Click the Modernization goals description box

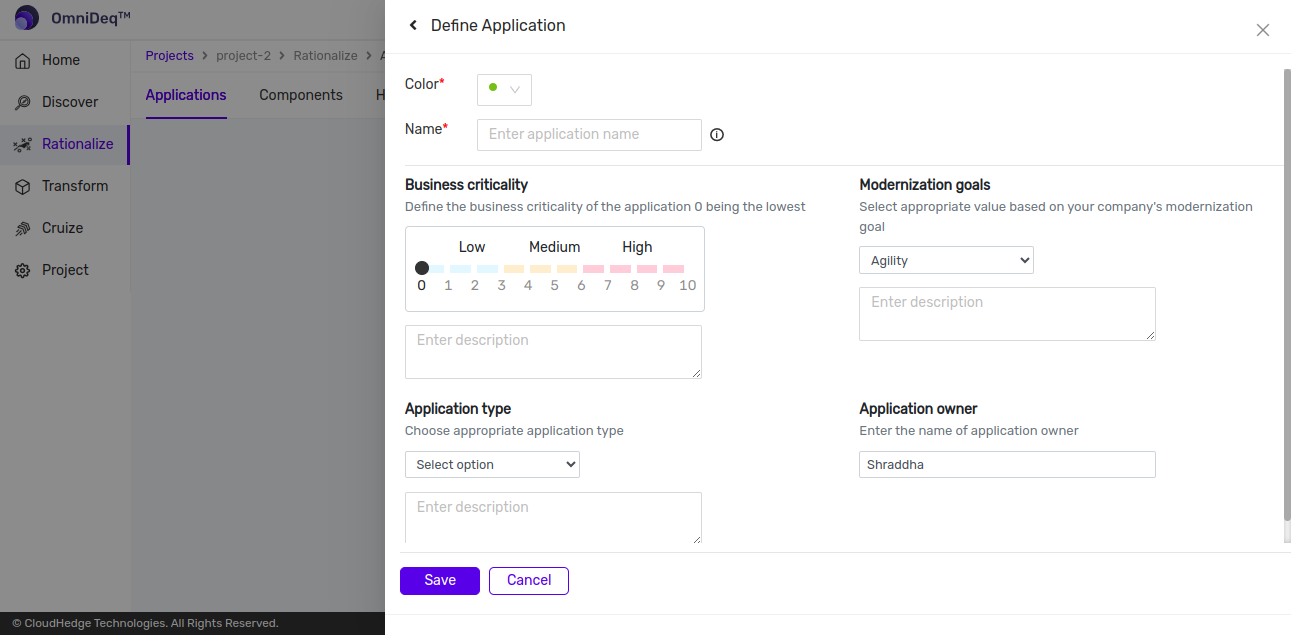[x=1007, y=314]
